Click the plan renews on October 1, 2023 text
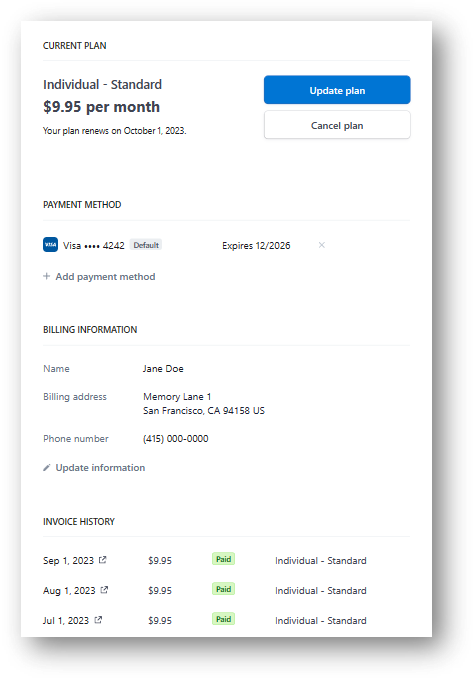This screenshot has width=474, height=679. [115, 131]
